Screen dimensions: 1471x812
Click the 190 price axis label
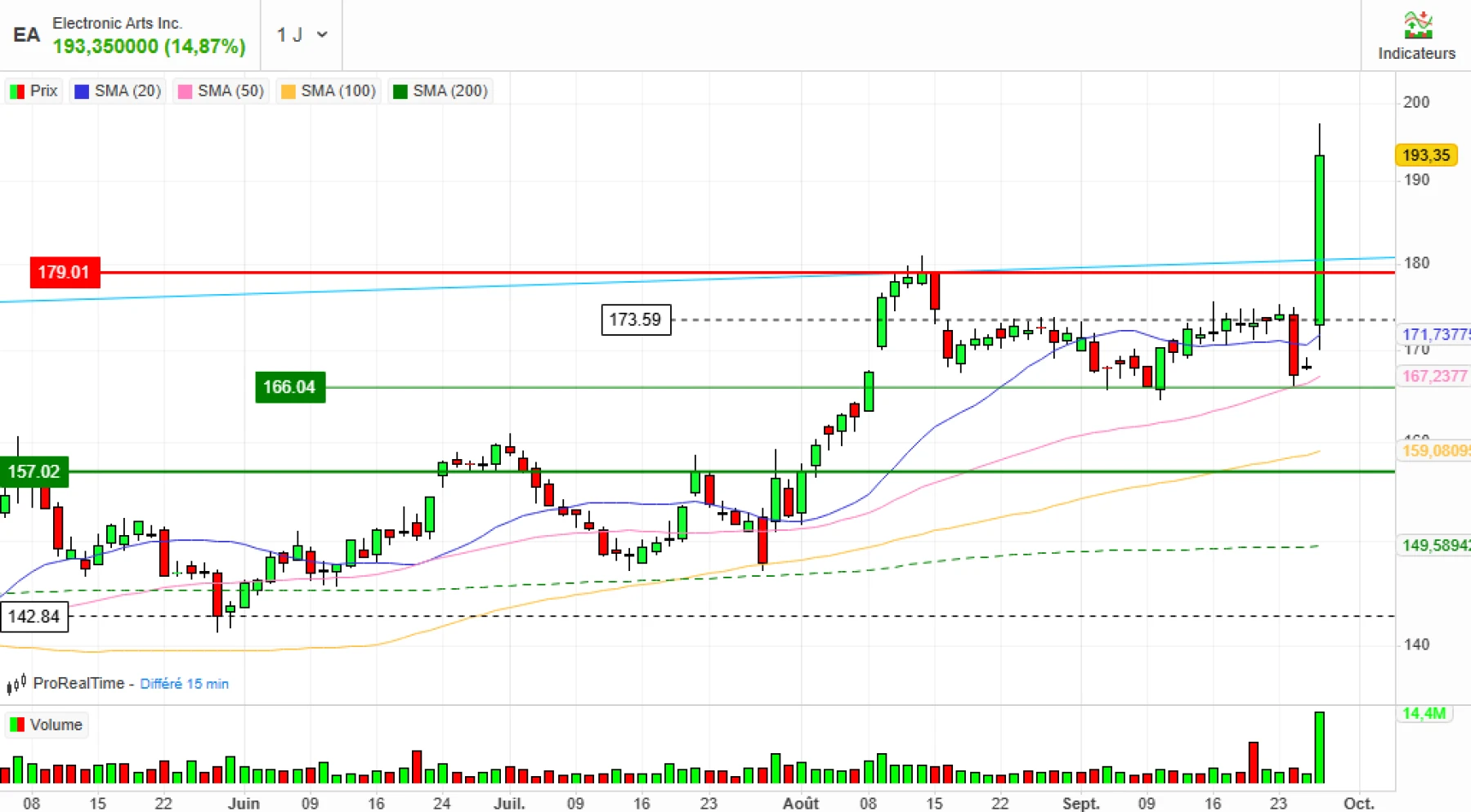(1416, 180)
